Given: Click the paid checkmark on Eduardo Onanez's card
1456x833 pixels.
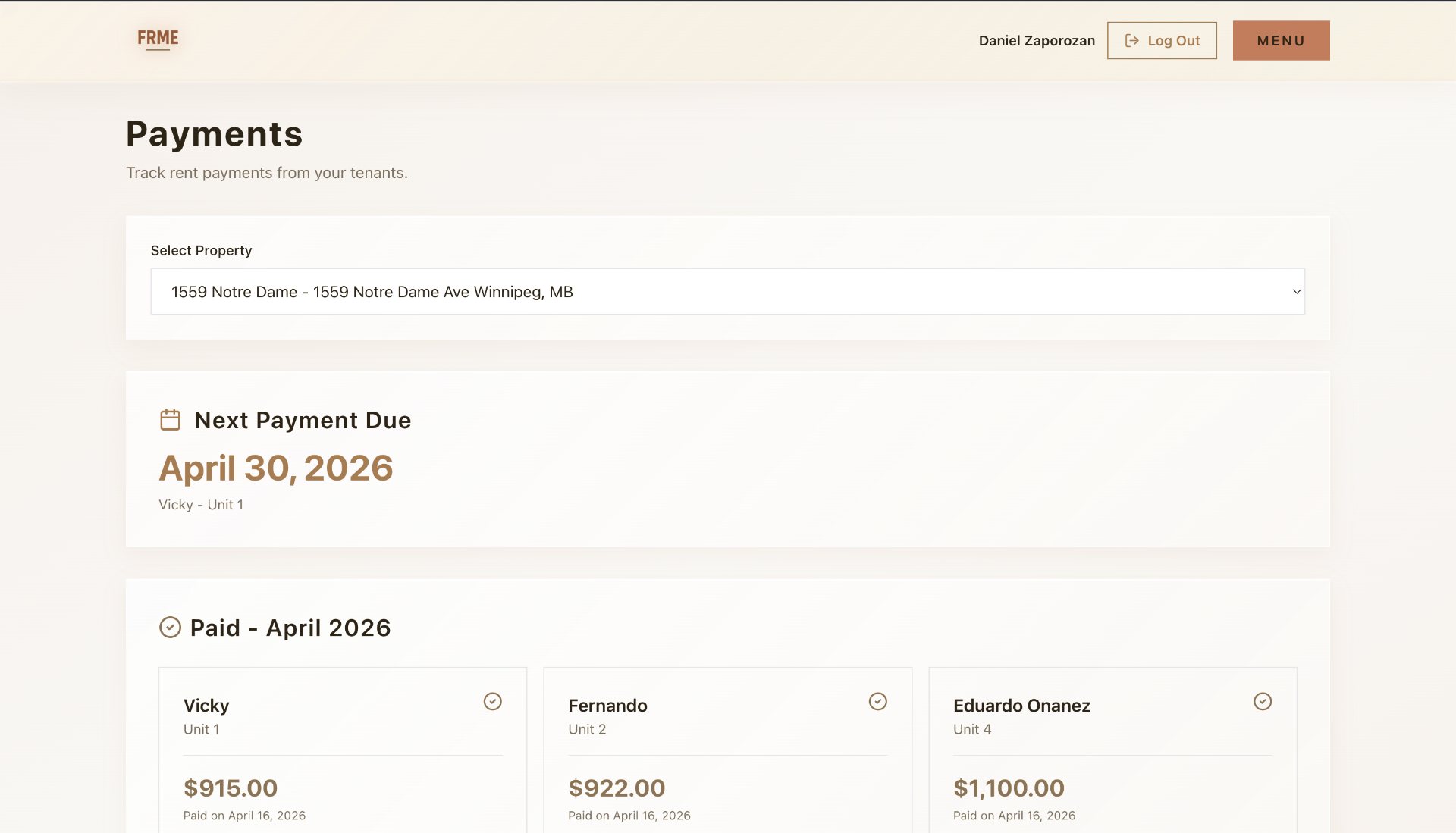Looking at the screenshot, I should (x=1263, y=701).
